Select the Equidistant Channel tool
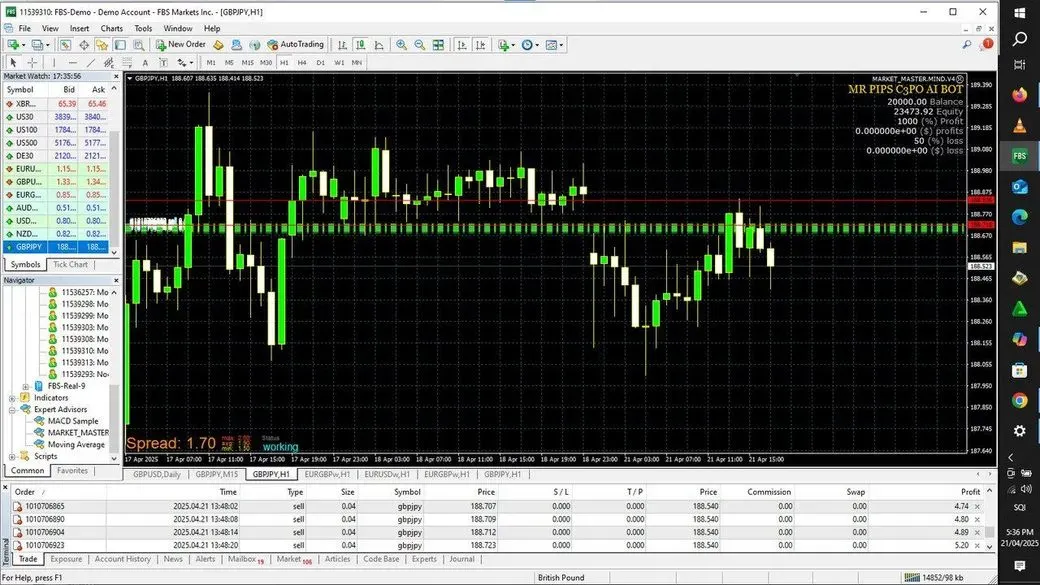The image size is (1040, 585). pyautogui.click(x=109, y=62)
